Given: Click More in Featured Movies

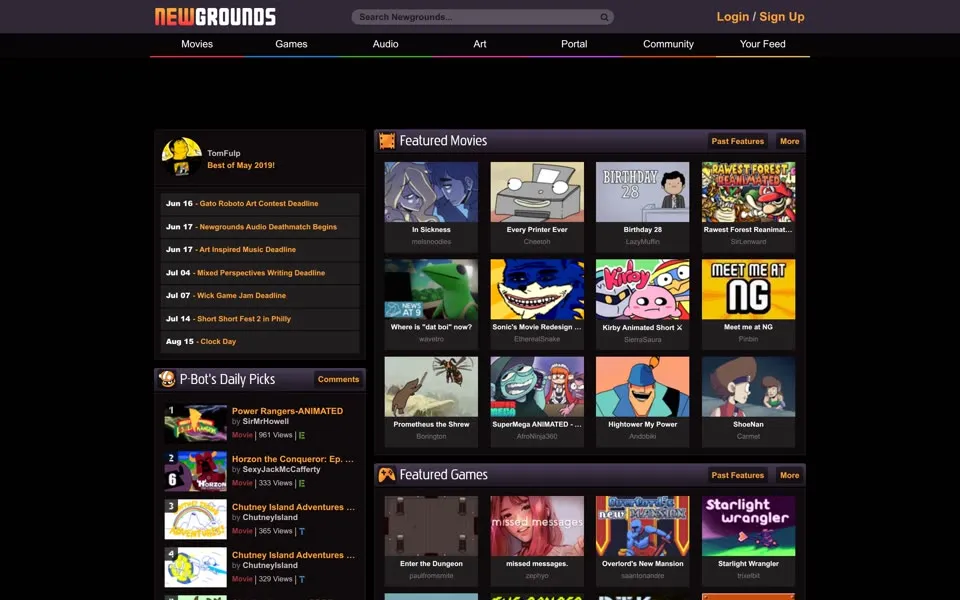Looking at the screenshot, I should pyautogui.click(x=790, y=141).
